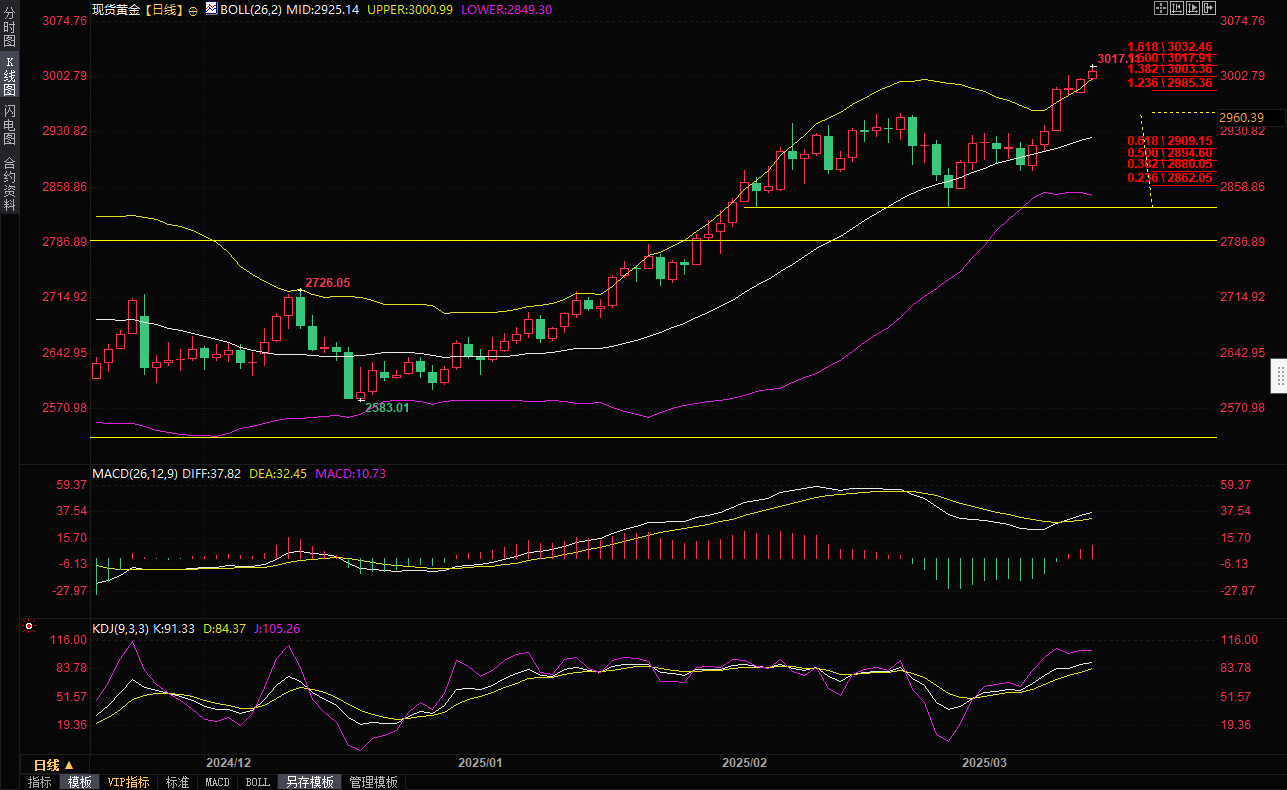1287x790 pixels.
Task: Click the 2726.05 high price label
Action: (328, 283)
